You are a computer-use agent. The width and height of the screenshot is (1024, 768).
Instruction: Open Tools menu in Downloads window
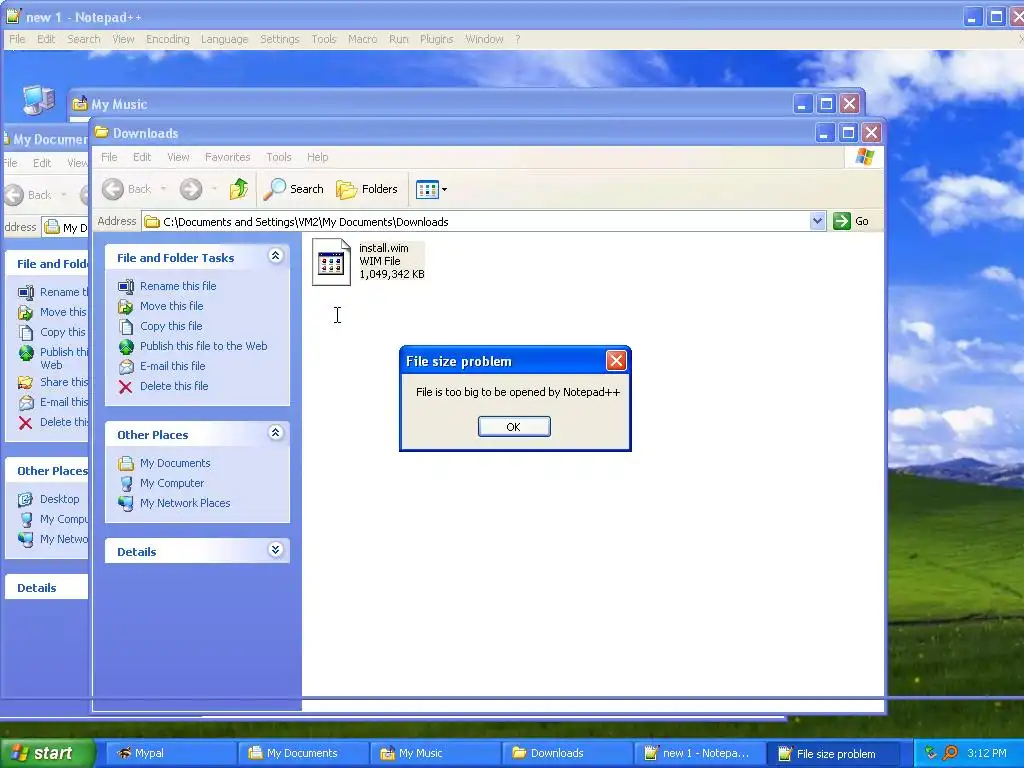point(279,157)
